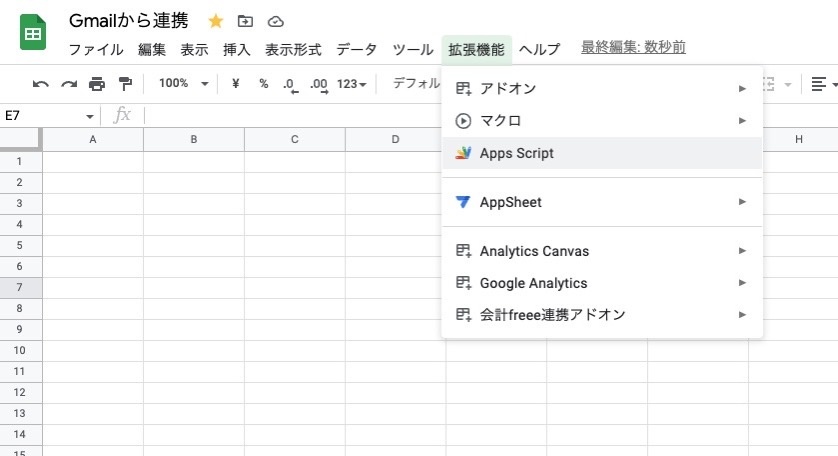Screen dimensions: 838x456
Task: Open the 最終編集: 数秒前 history link
Action: click(633, 48)
